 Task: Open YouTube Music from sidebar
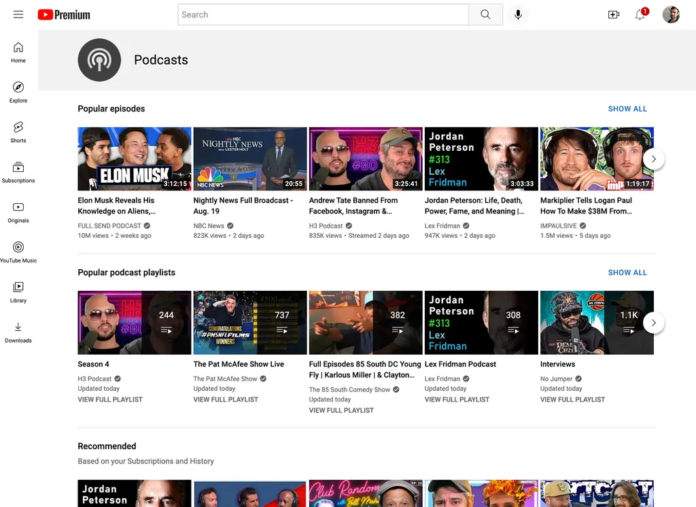coord(18,251)
